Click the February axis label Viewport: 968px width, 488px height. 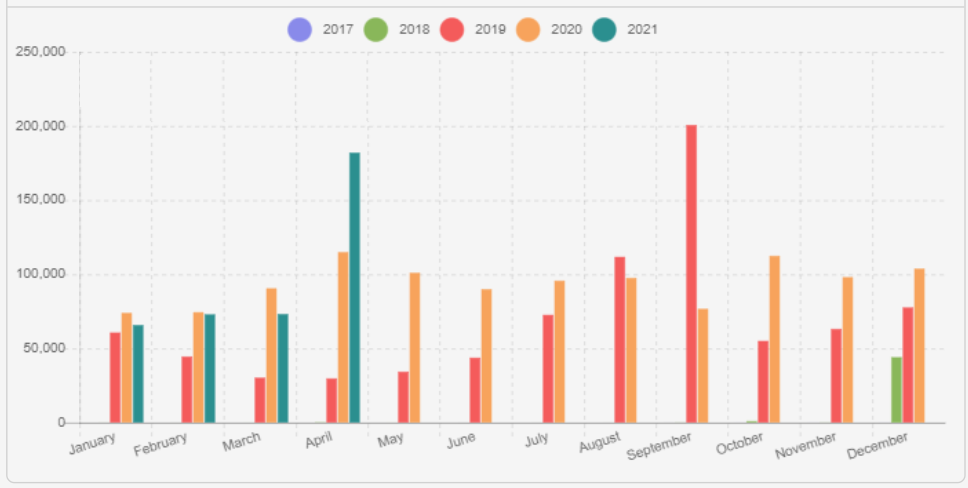point(161,444)
